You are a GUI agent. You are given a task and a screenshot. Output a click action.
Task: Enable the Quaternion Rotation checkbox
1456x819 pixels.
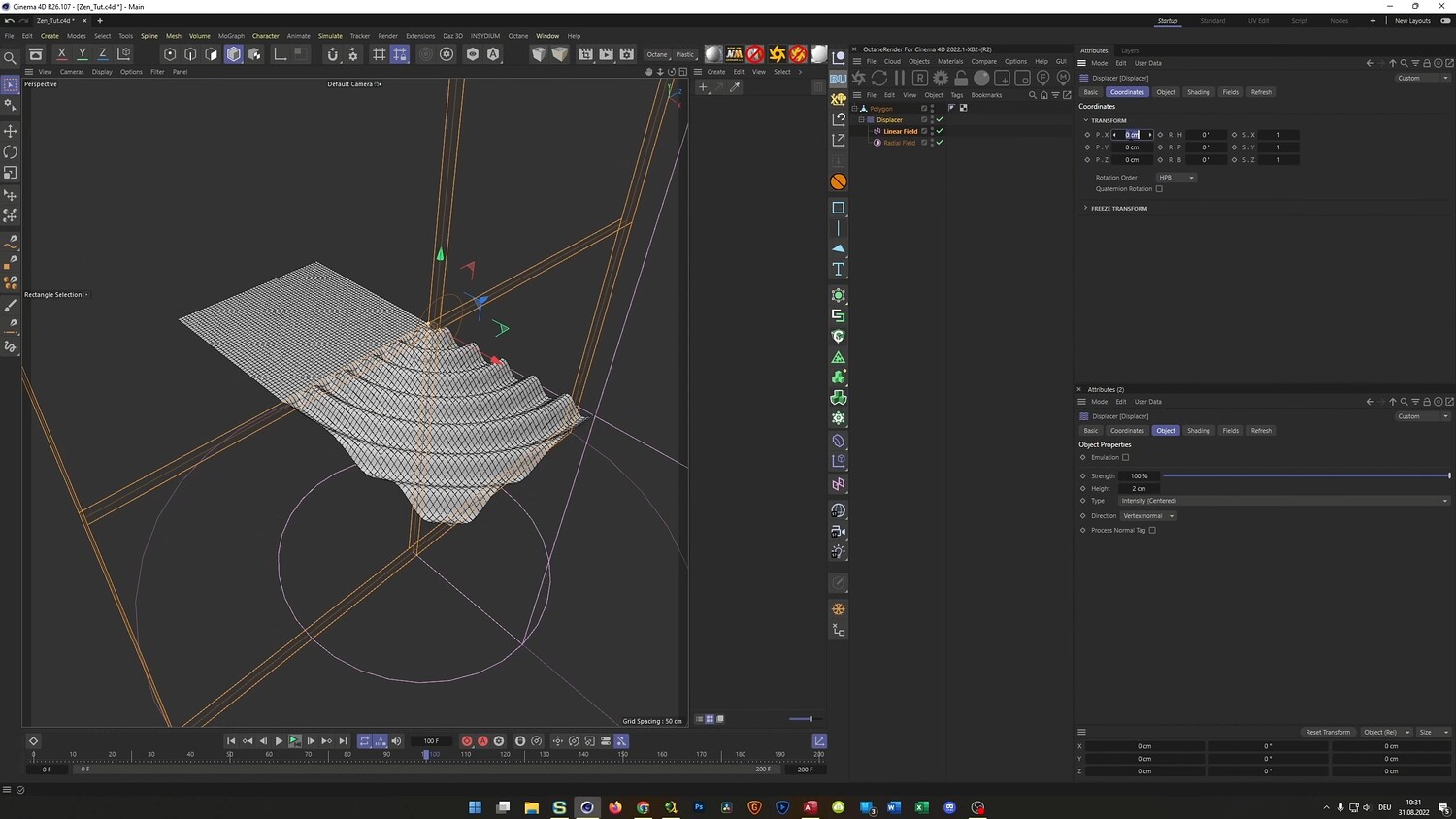pyautogui.click(x=1159, y=189)
